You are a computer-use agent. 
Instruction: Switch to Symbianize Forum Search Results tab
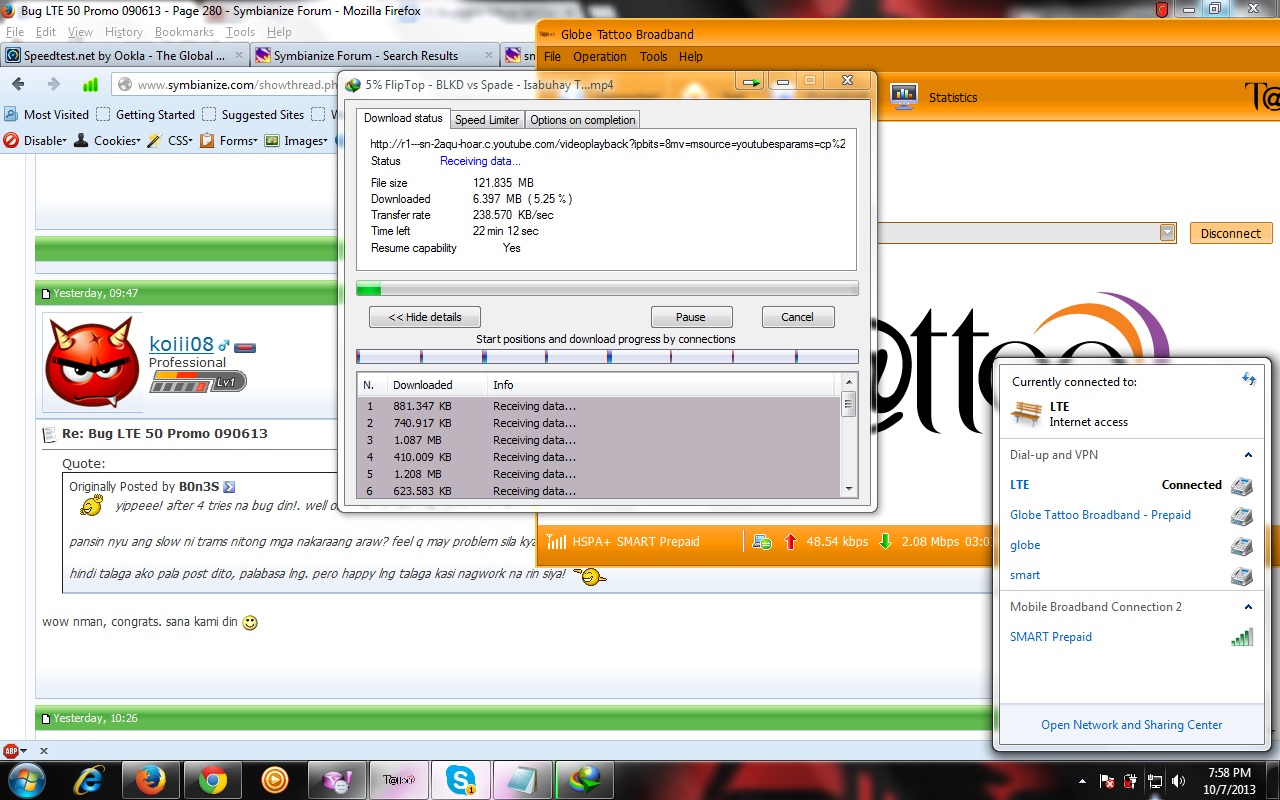click(373, 56)
